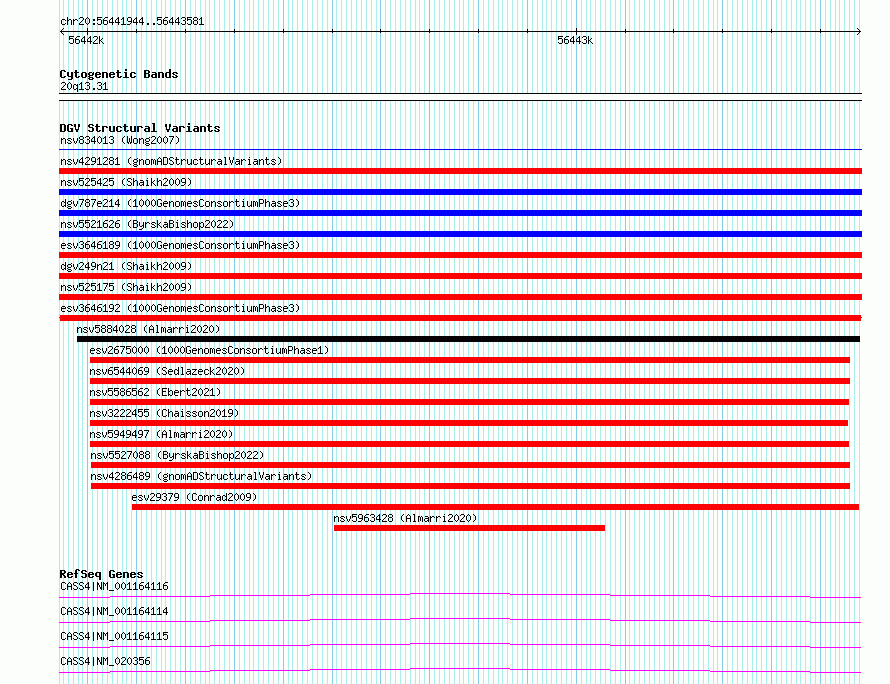This screenshot has height=684, width=890.
Task: Open the CASS4|NM_001164116 gene label
Action: pyautogui.click(x=114, y=586)
